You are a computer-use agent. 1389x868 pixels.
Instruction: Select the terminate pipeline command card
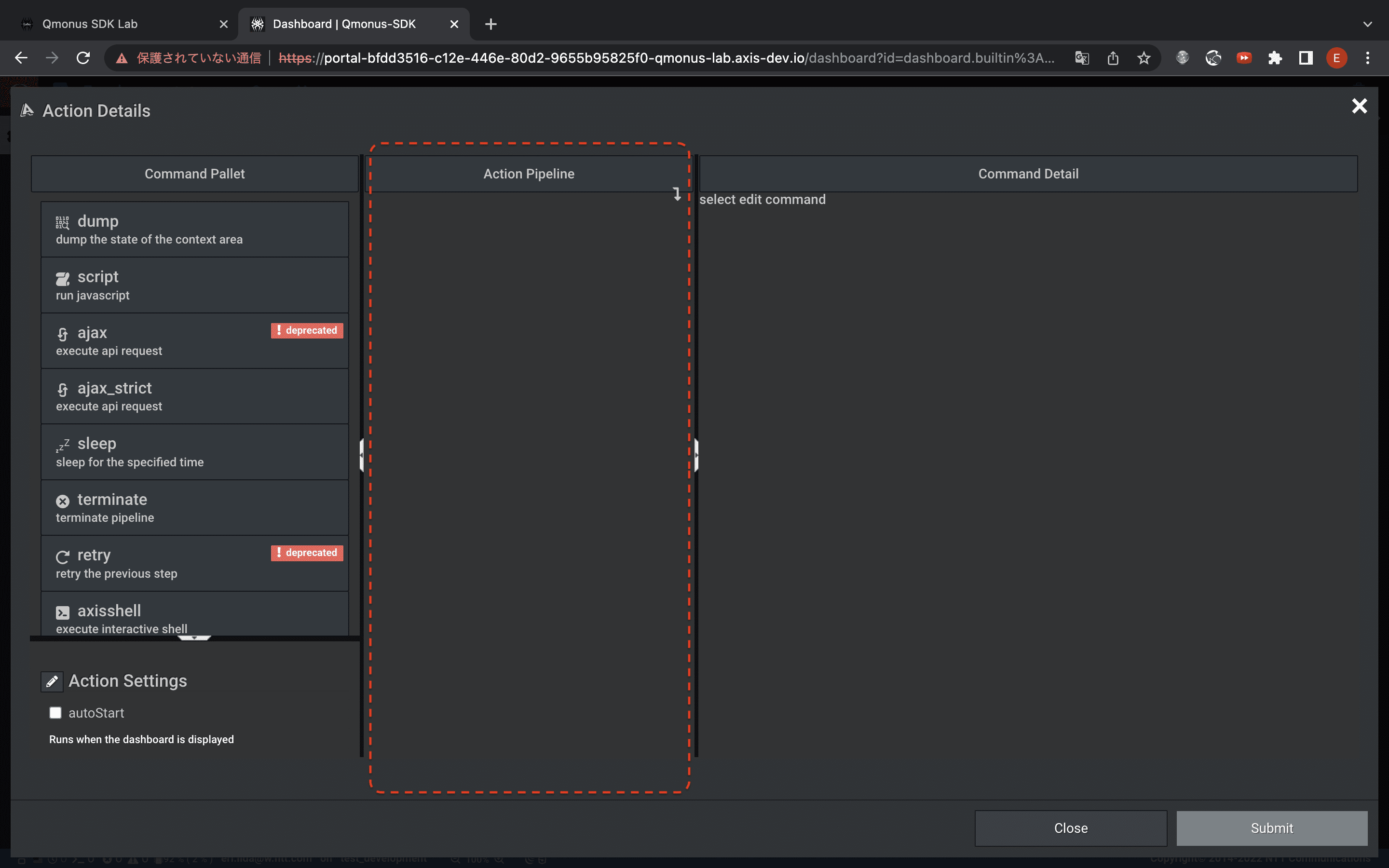pyautogui.click(x=194, y=508)
